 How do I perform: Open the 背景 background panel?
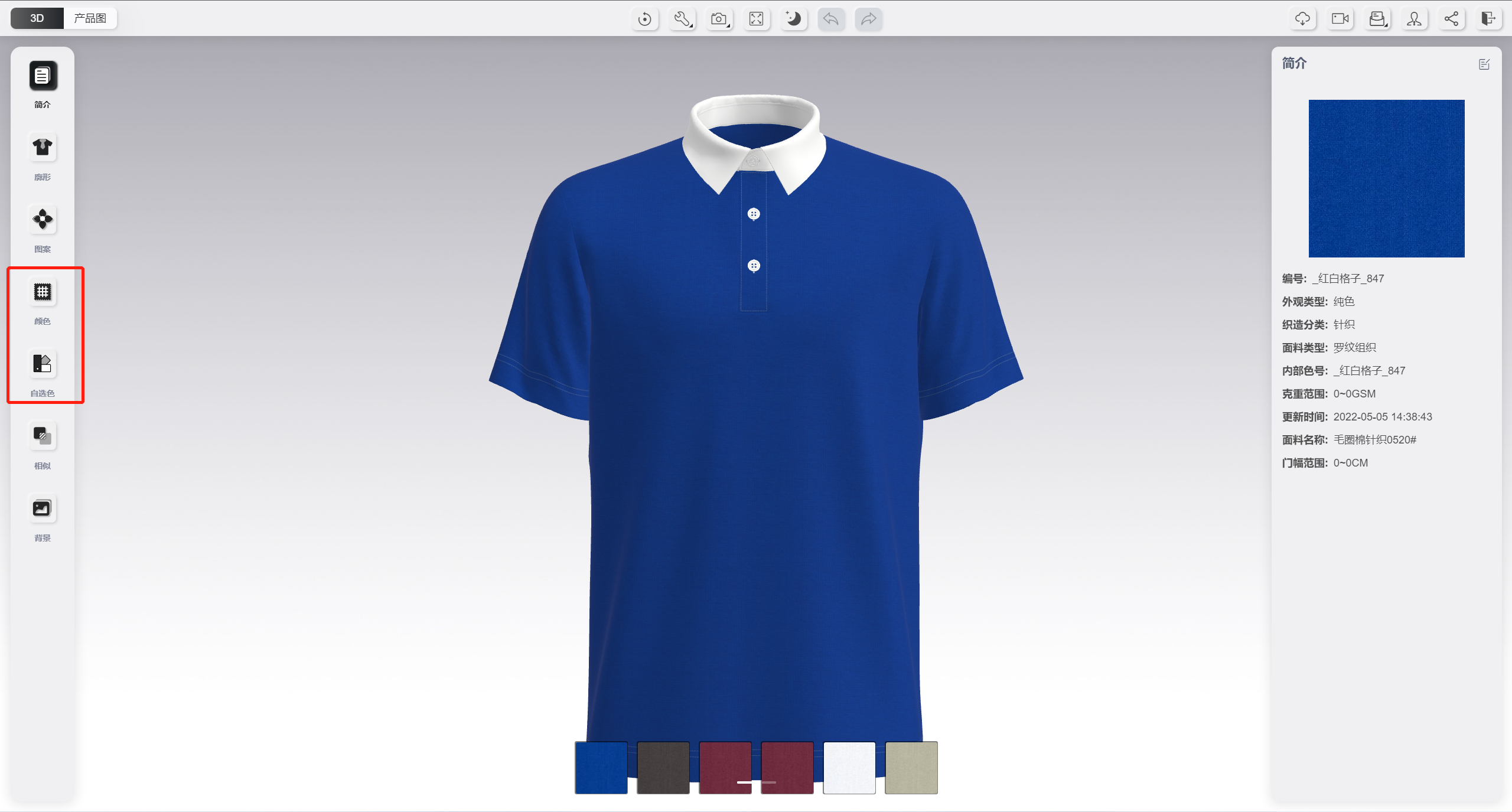tap(43, 508)
